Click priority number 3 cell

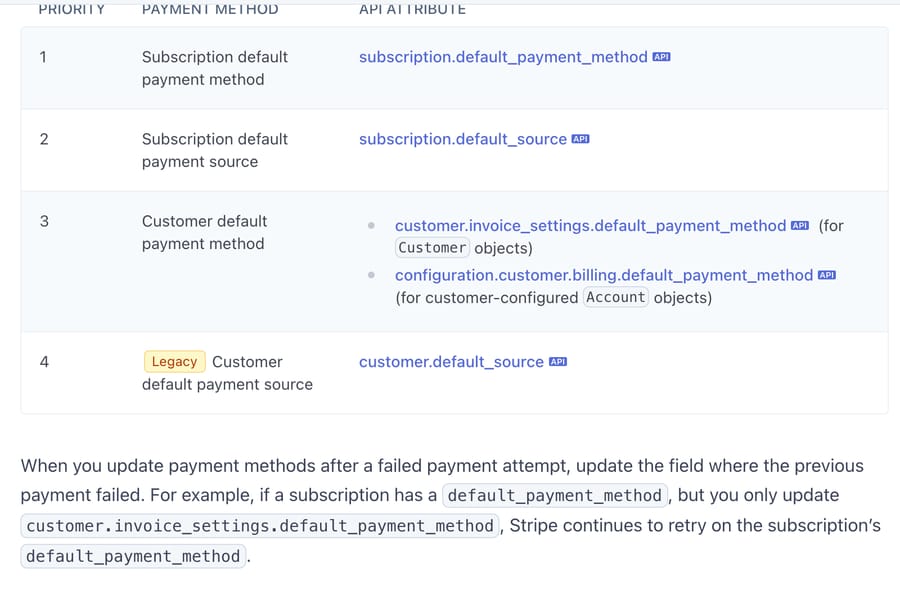coord(44,222)
